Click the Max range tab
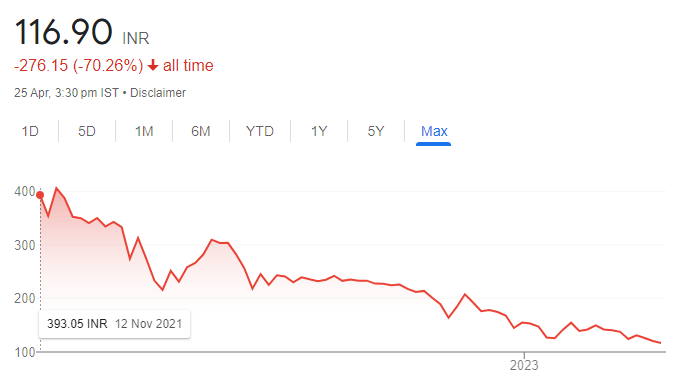The image size is (678, 382). point(434,131)
